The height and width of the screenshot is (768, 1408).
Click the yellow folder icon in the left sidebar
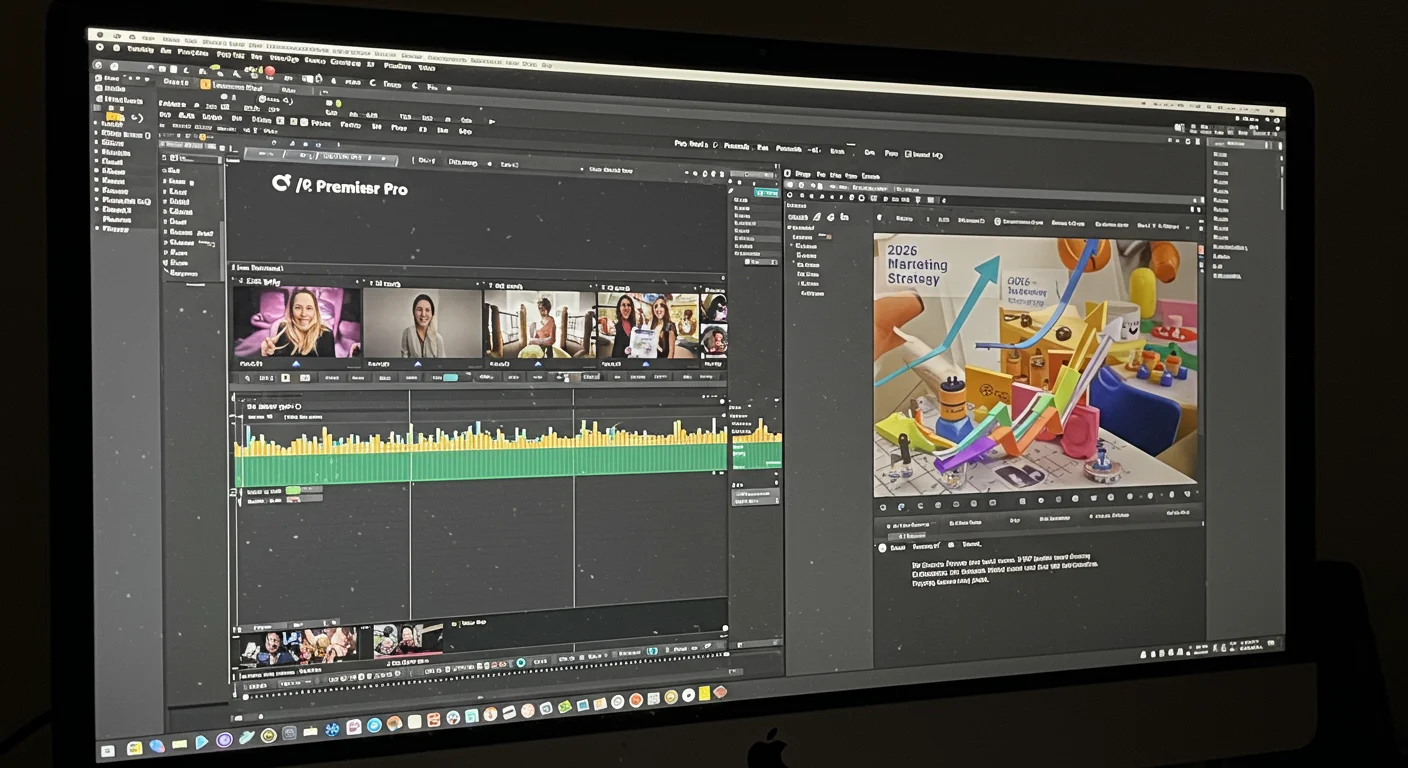click(116, 117)
